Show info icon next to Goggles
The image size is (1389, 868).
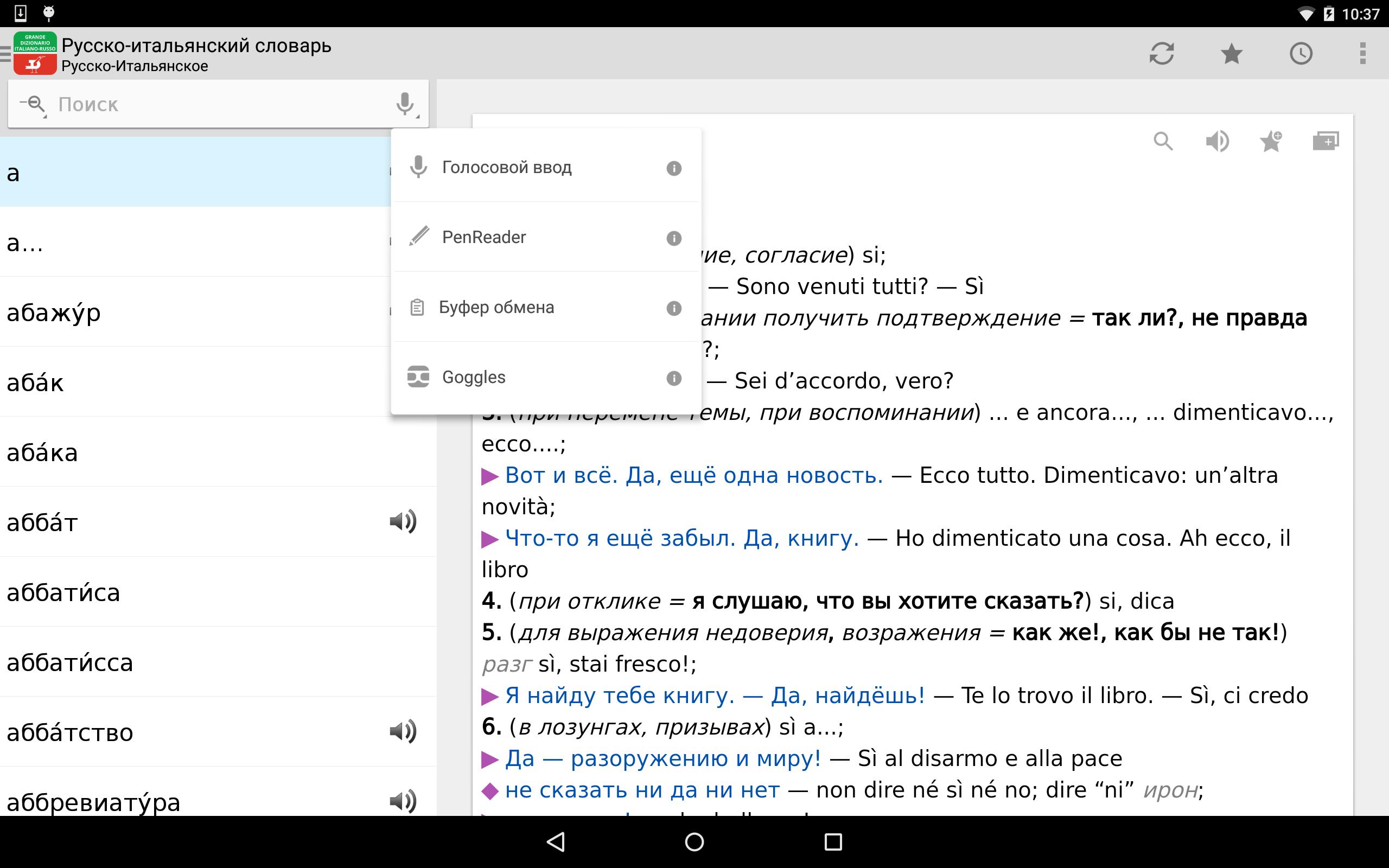pyautogui.click(x=674, y=378)
